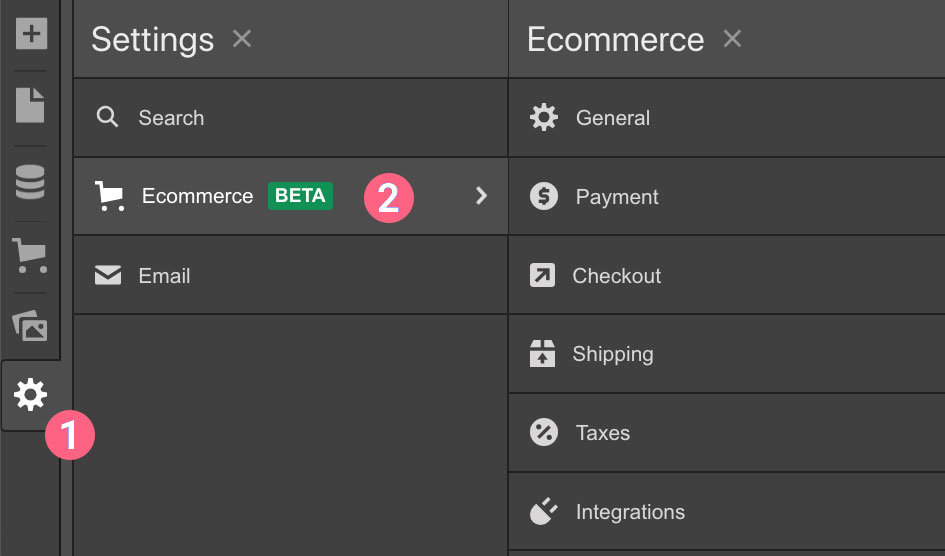
Task: Open the Ecommerce cart sidebar icon
Action: pyautogui.click(x=30, y=256)
